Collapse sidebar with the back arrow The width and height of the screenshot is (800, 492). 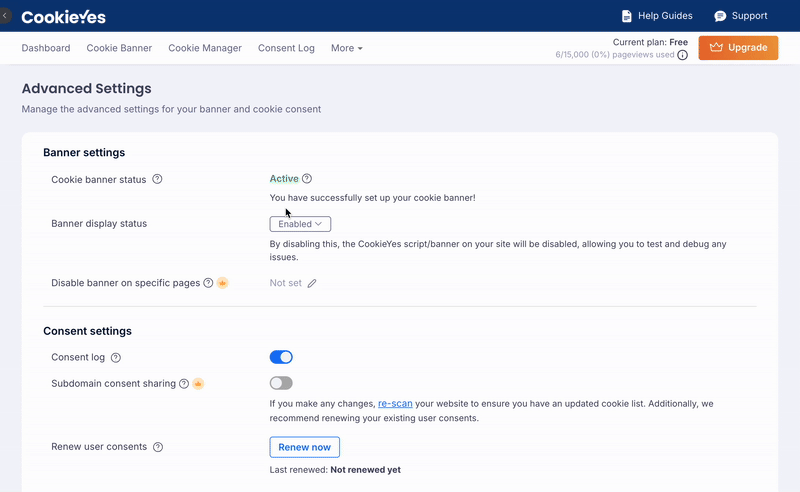[5, 16]
